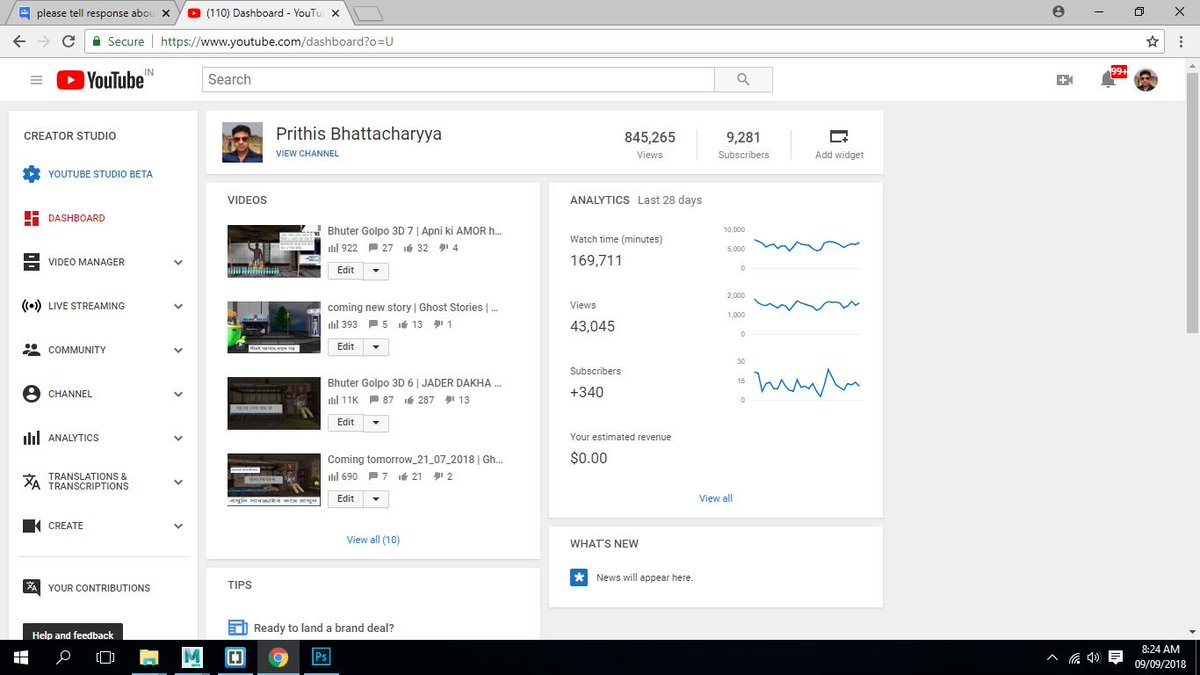Open the YouTube hamburger guide menu
The height and width of the screenshot is (675, 1200).
click(37, 80)
